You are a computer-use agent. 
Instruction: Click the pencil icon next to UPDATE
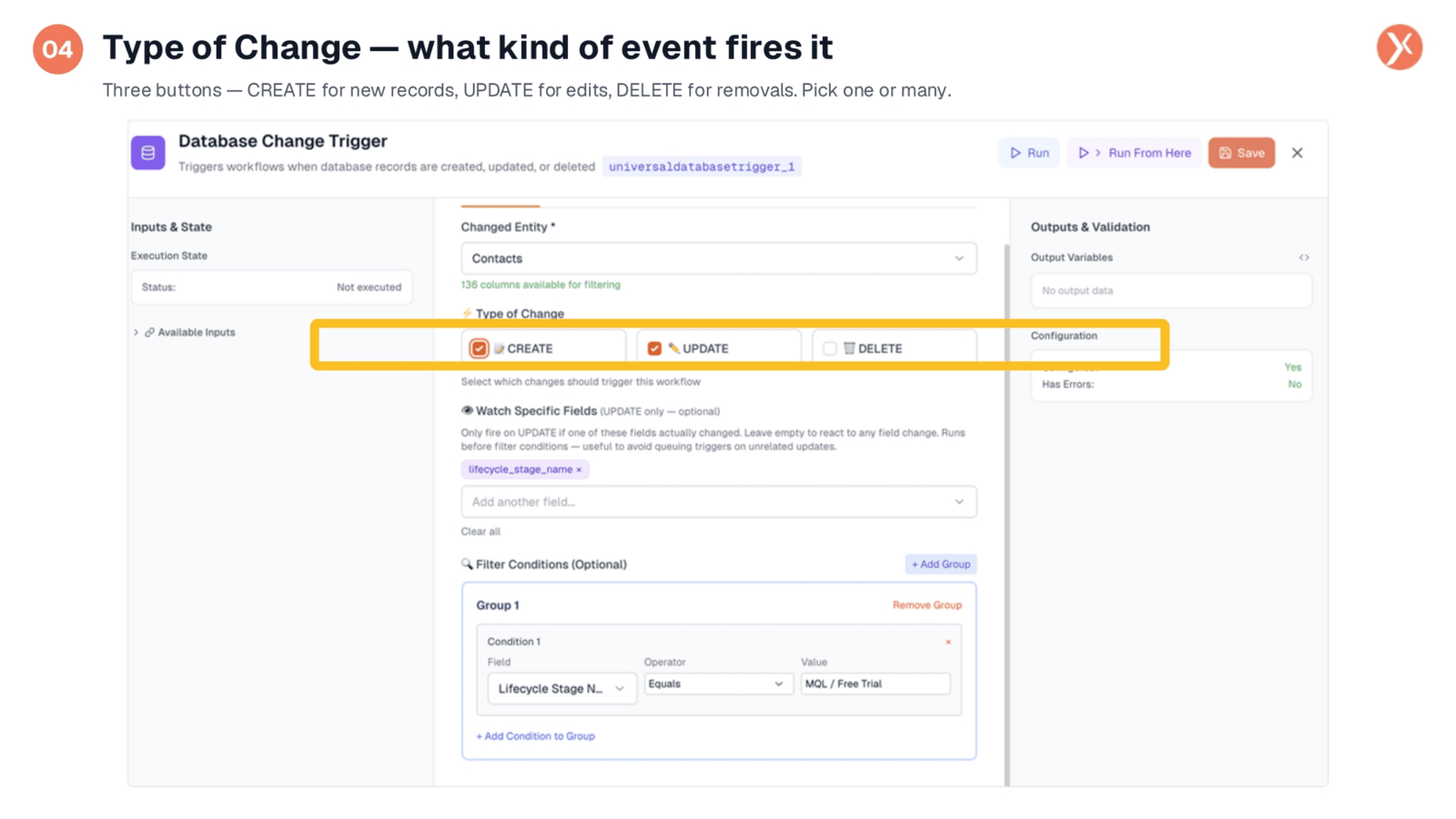pyautogui.click(x=673, y=348)
